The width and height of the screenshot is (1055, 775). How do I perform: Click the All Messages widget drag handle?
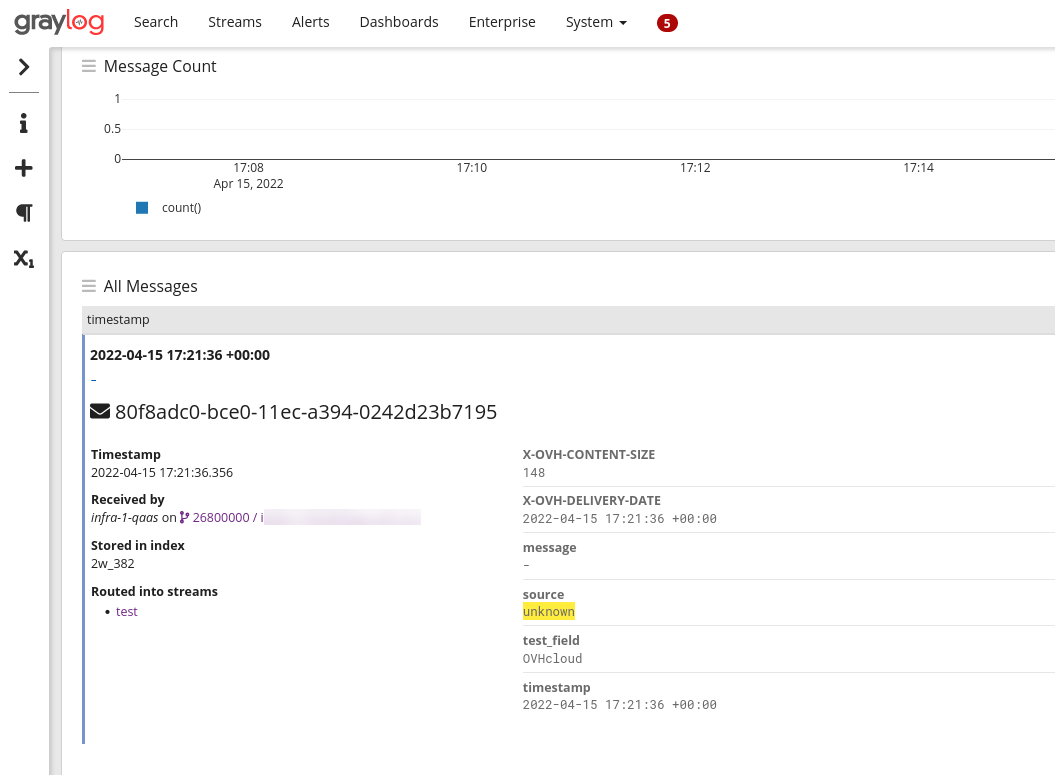click(x=89, y=286)
